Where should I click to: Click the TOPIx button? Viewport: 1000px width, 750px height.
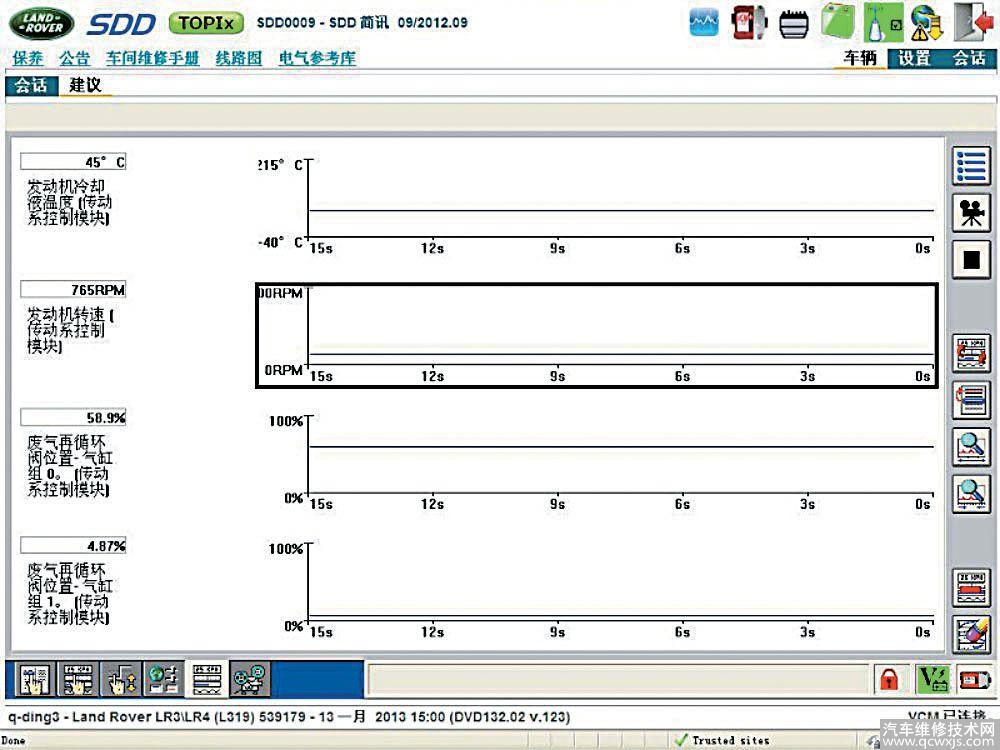206,22
